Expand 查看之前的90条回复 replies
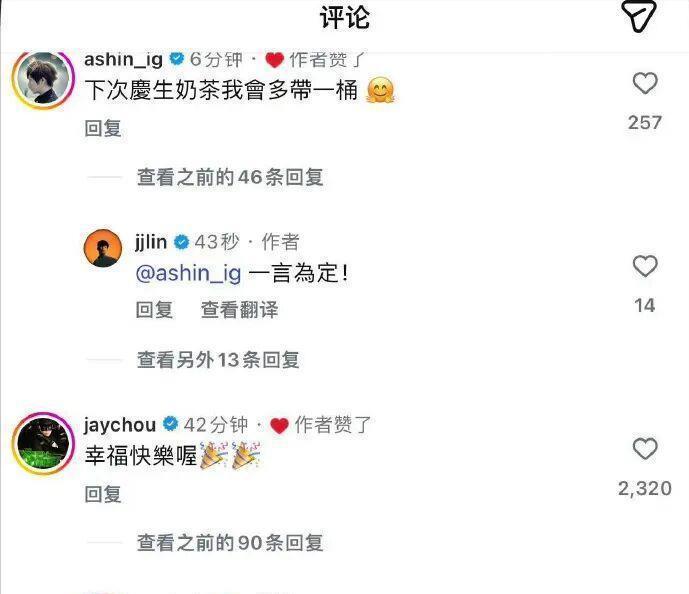 [x=230, y=543]
